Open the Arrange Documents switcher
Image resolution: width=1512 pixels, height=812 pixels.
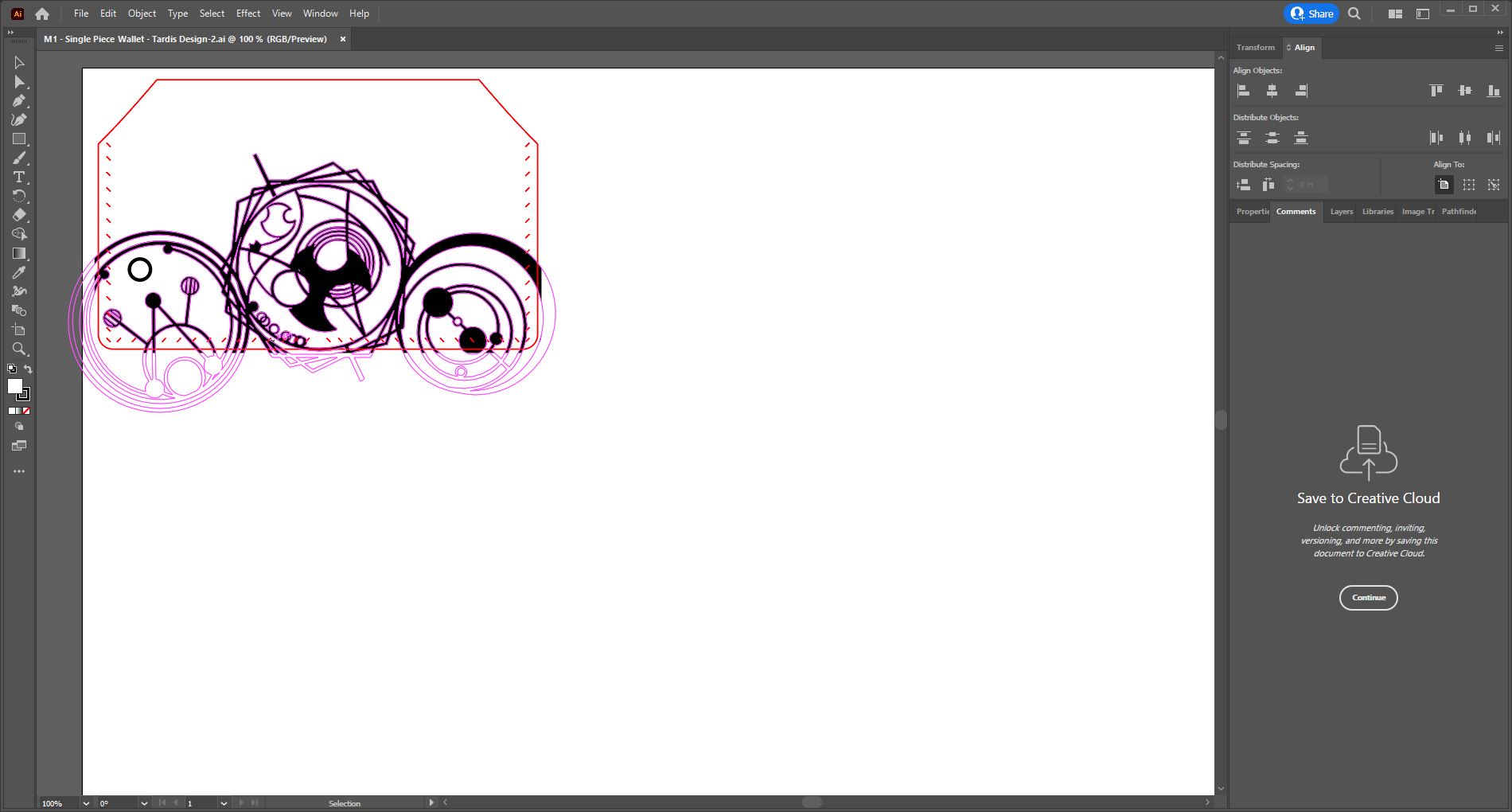1395,14
